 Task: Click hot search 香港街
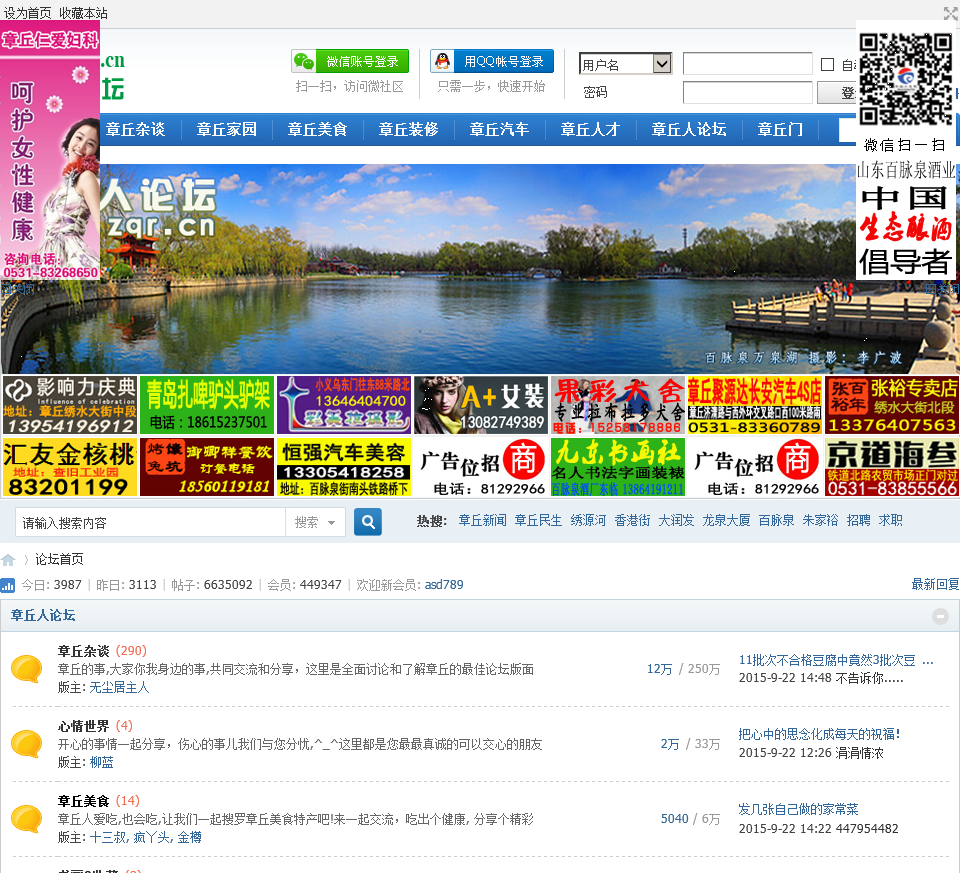(632, 520)
